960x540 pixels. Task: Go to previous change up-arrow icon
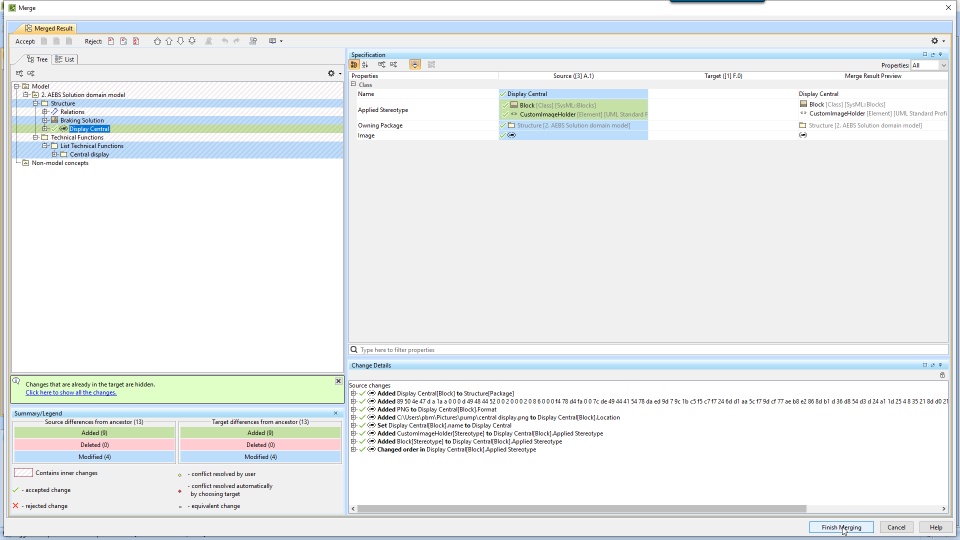169,41
